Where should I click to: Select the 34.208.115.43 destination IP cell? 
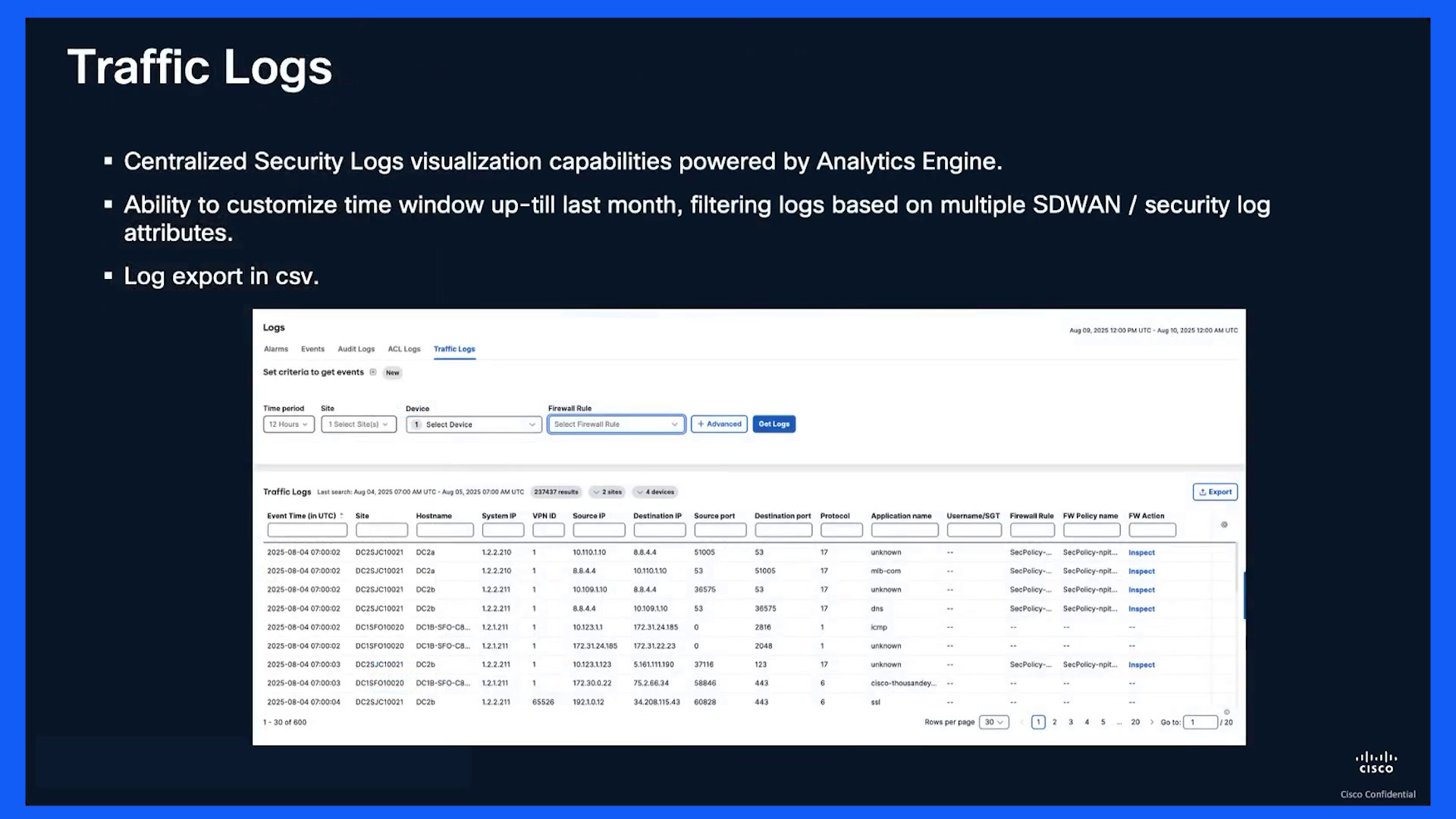pyautogui.click(x=657, y=703)
